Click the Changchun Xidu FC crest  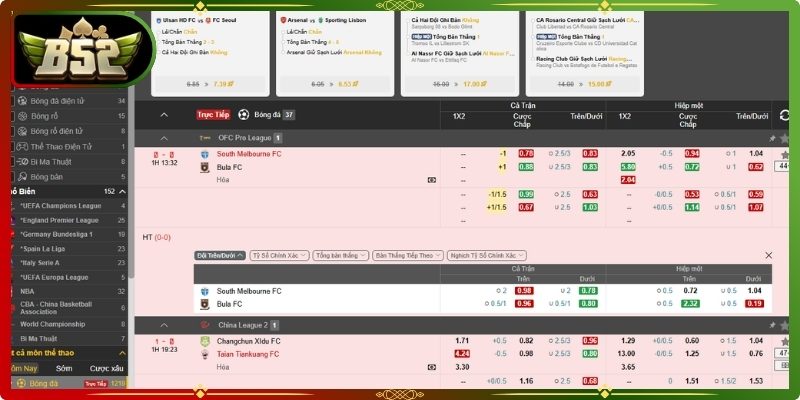pos(205,341)
